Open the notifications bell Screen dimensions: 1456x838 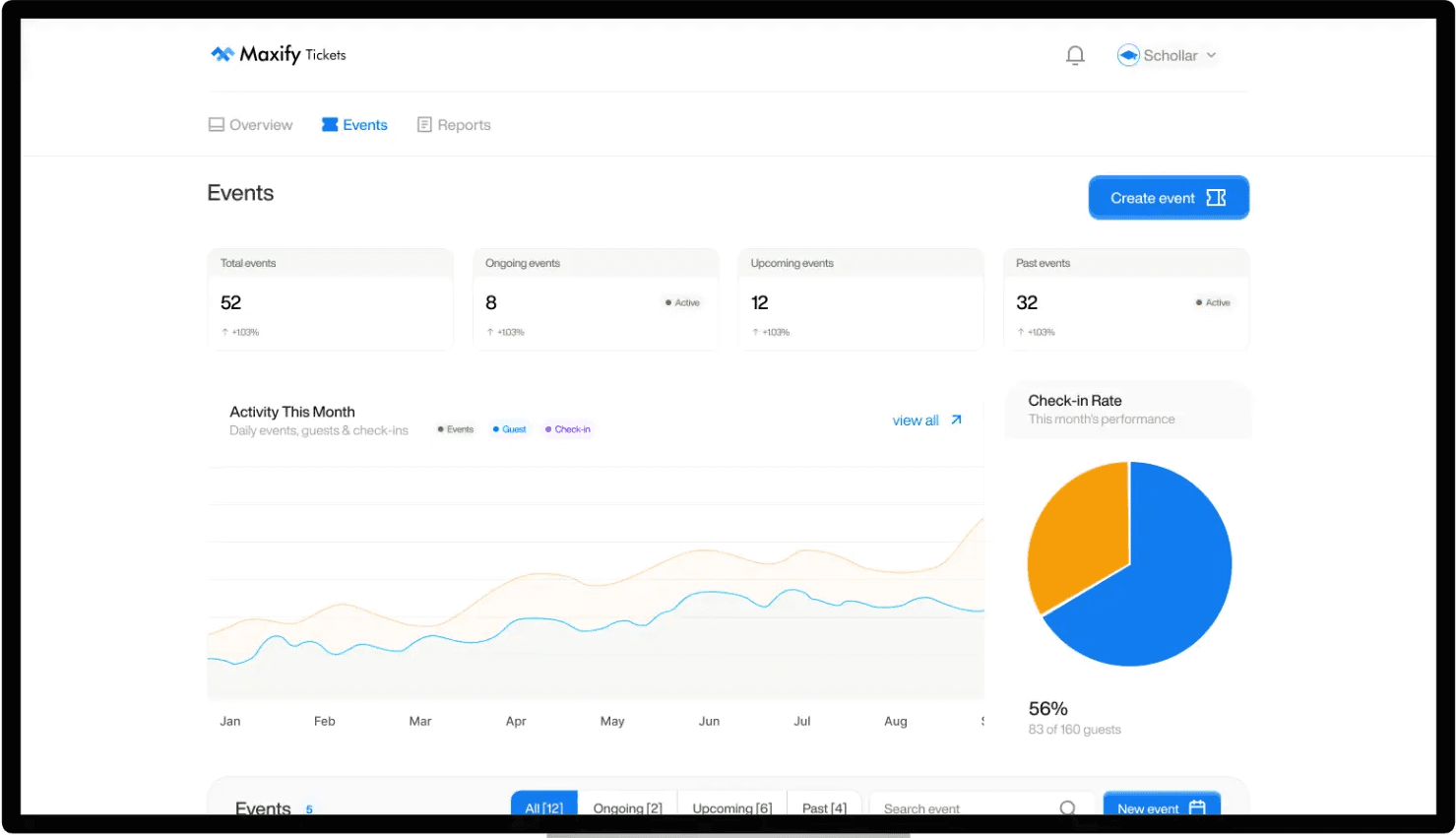pos(1075,55)
